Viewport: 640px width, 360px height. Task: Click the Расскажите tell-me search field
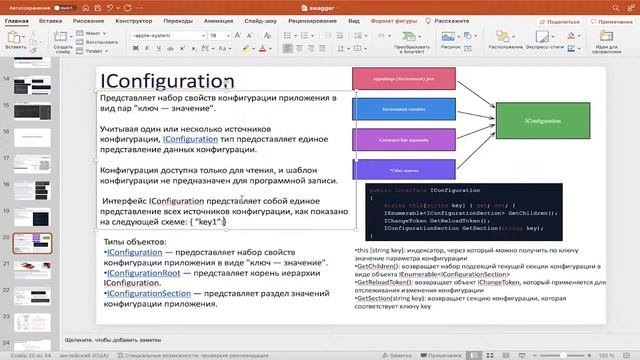coord(448,21)
